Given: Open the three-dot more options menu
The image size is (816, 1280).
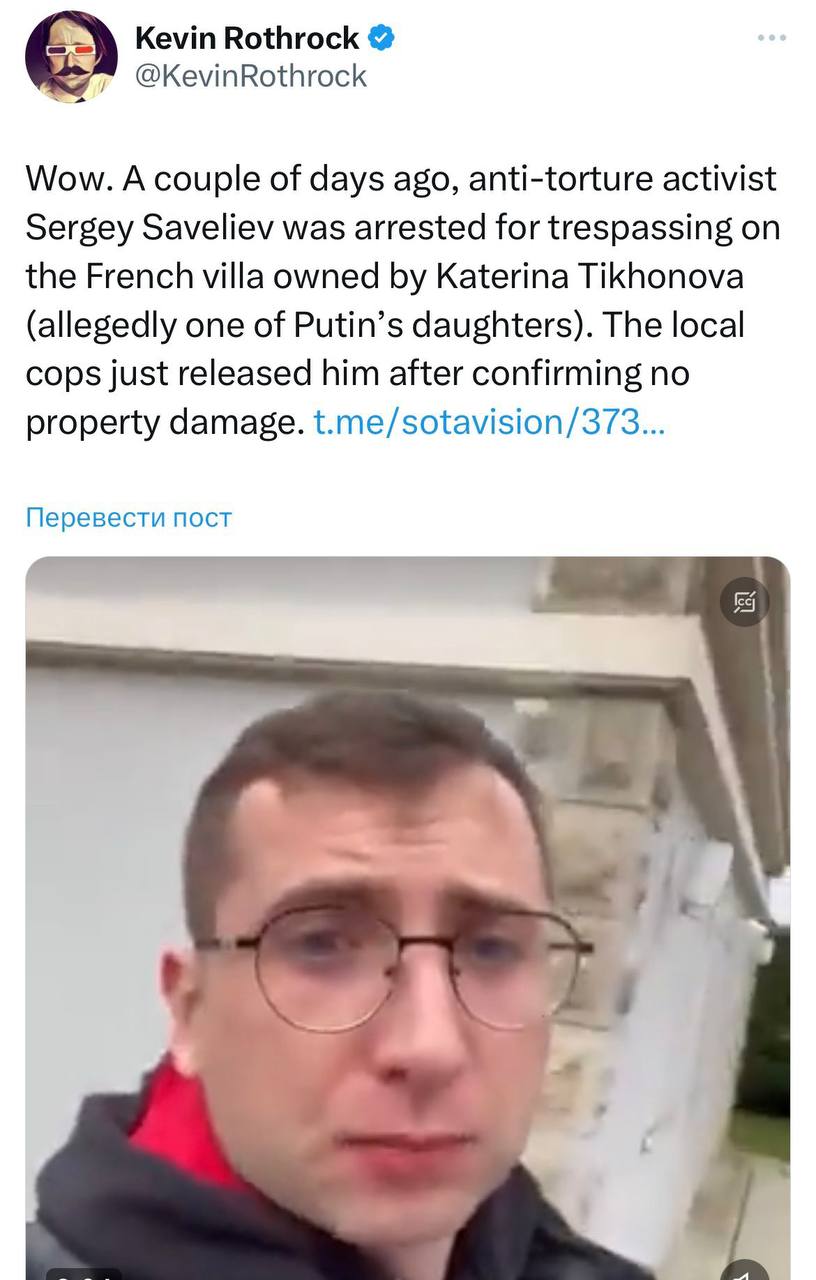Looking at the screenshot, I should click(771, 38).
